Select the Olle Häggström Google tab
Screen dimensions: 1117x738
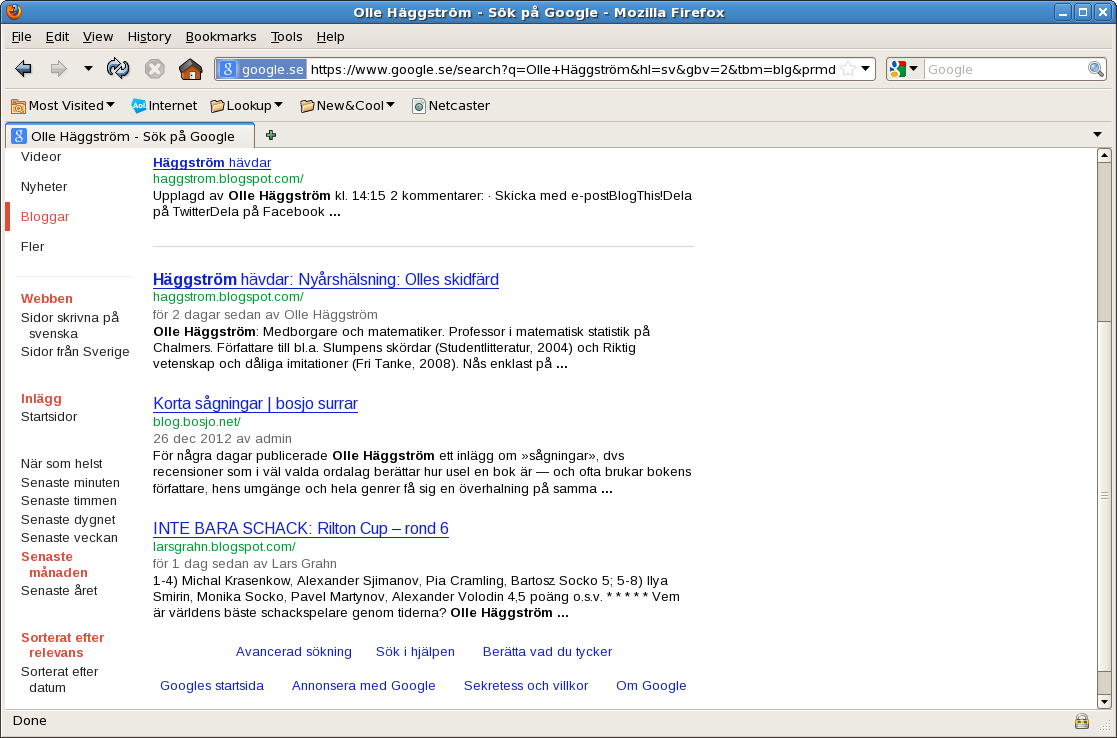[x=130, y=136]
